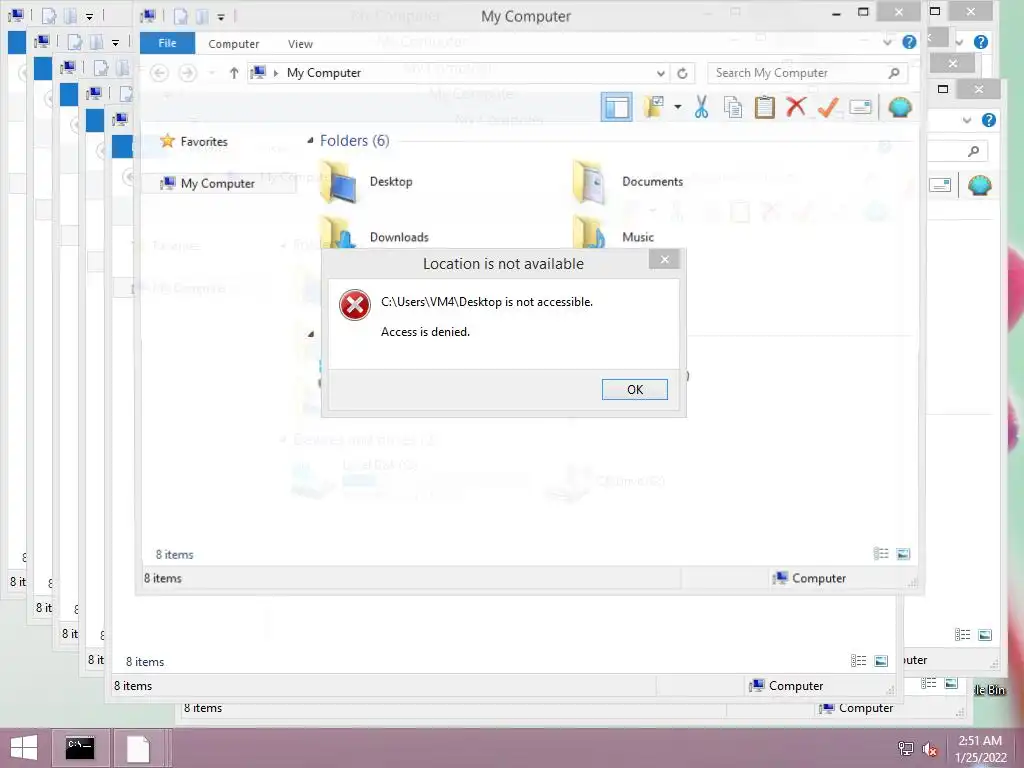Click the front window's title bar system icon

pos(148,16)
